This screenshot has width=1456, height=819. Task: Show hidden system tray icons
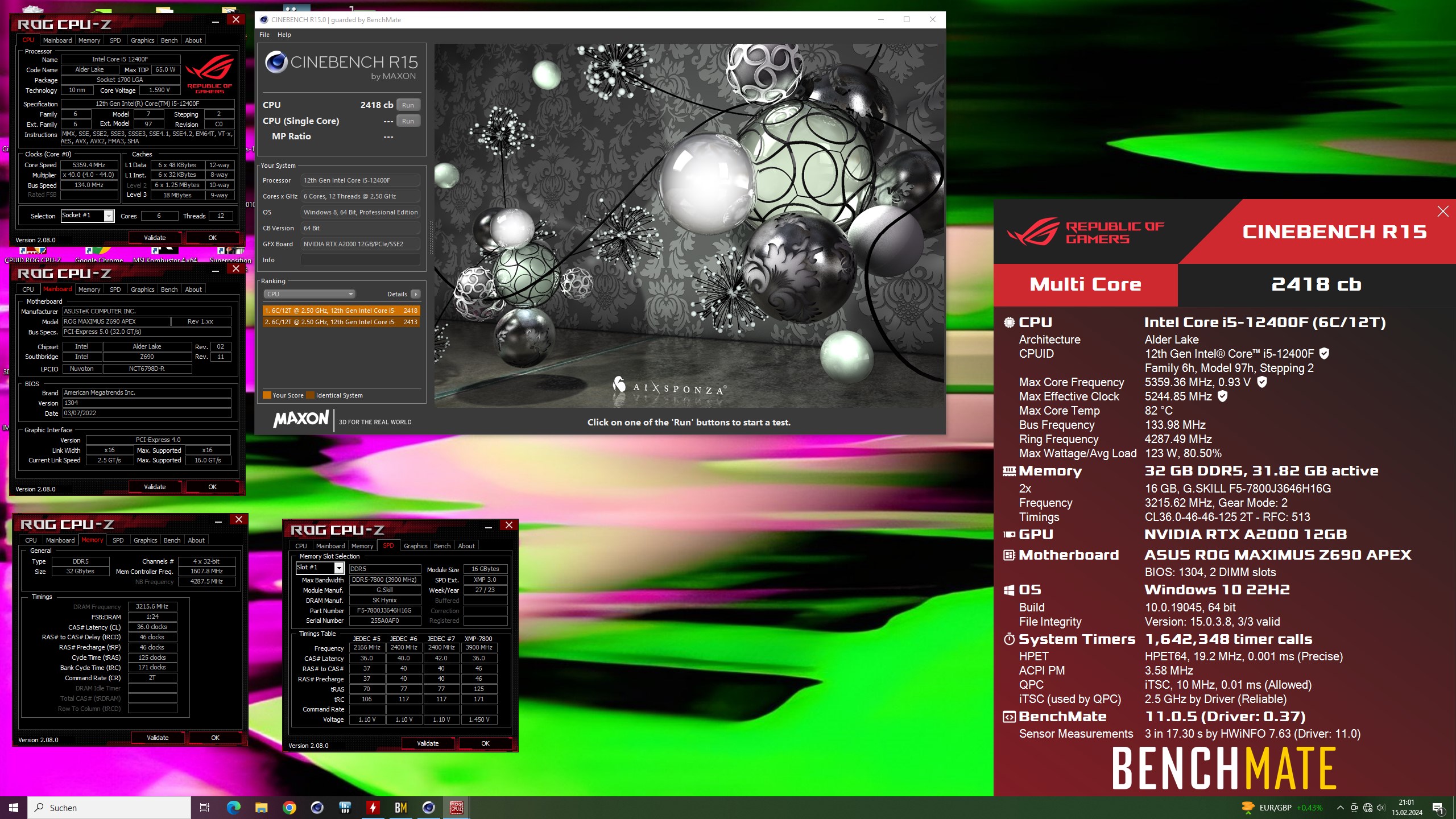1340,808
